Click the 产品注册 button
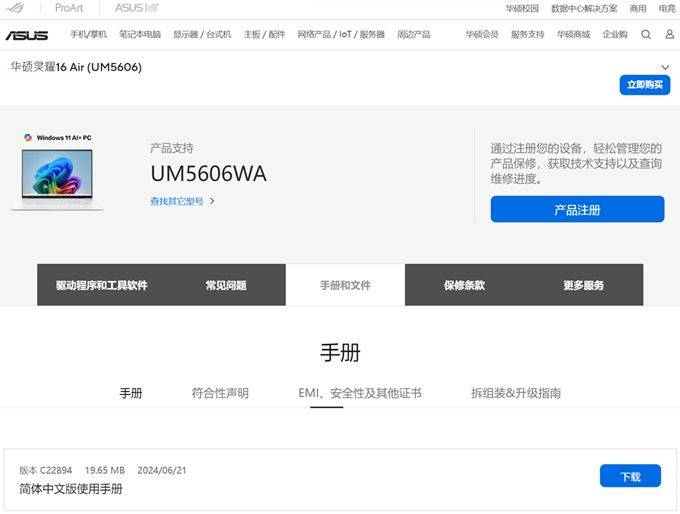Screen dimensions: 680x514 (577, 210)
